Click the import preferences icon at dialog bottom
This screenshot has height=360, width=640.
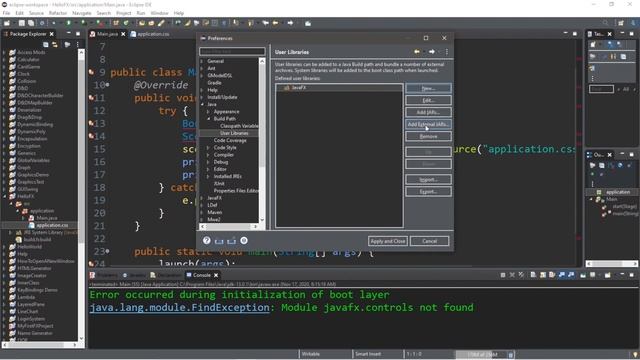[219, 241]
